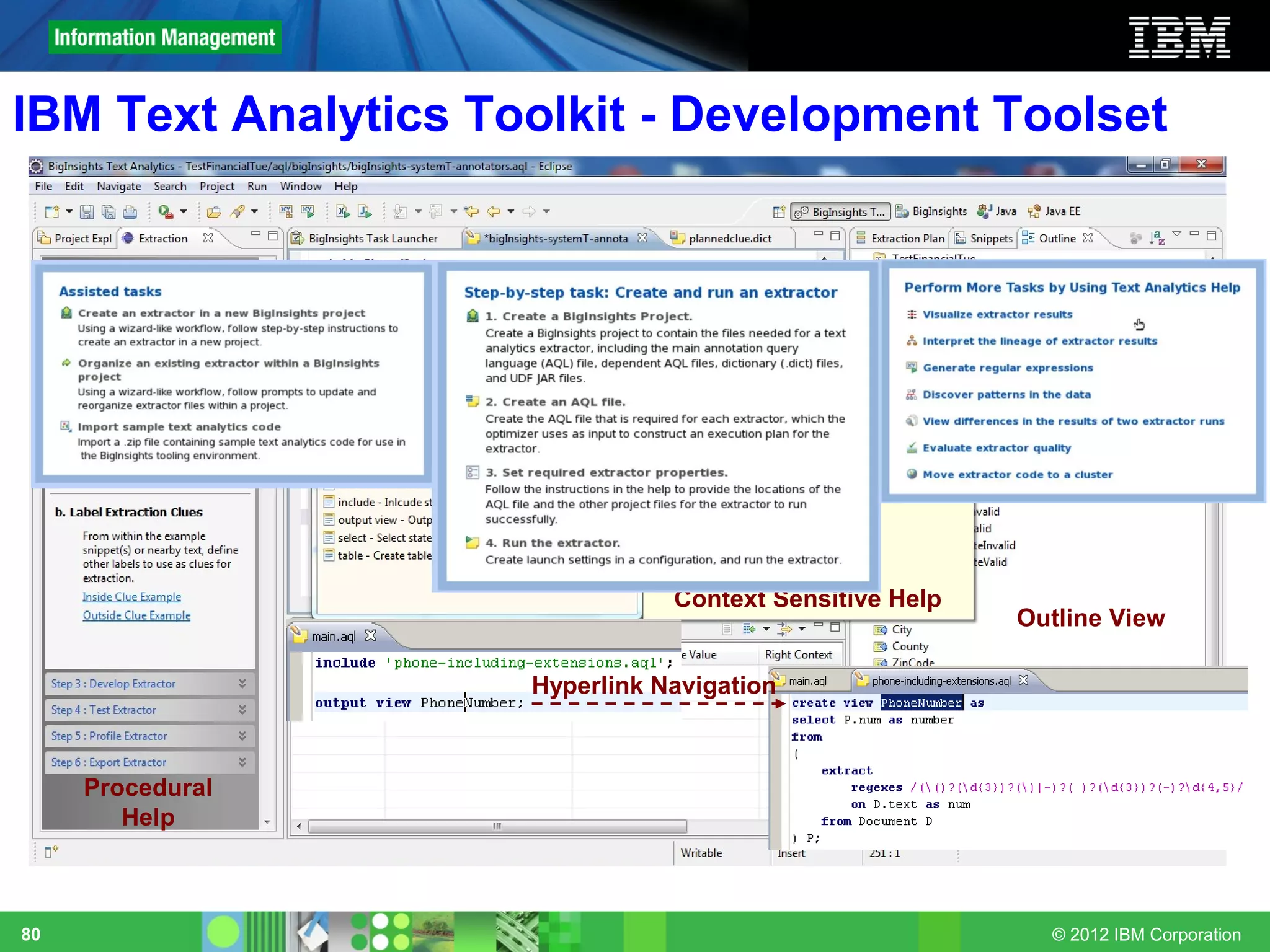Open the Inside Clue Example link
1270x952 pixels.
click(131, 596)
